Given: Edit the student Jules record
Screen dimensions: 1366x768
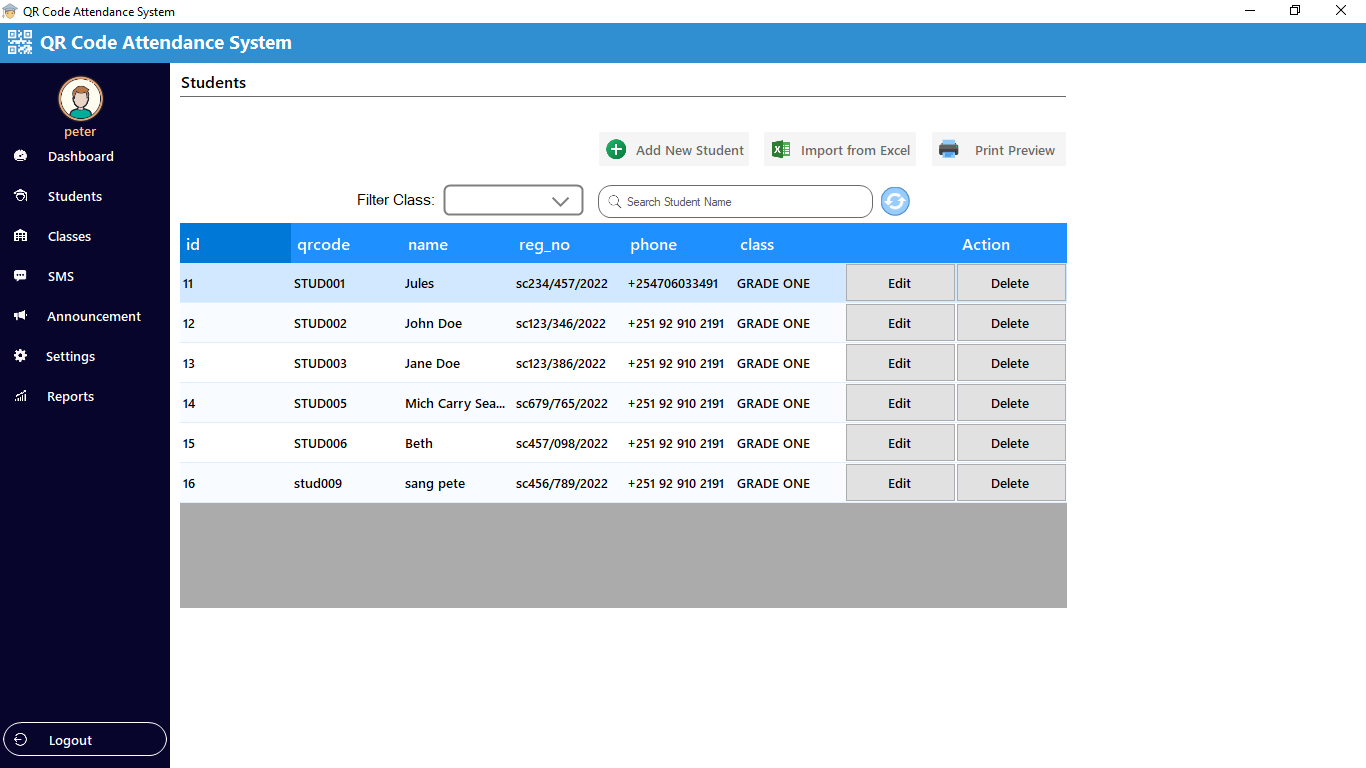Looking at the screenshot, I should (899, 283).
